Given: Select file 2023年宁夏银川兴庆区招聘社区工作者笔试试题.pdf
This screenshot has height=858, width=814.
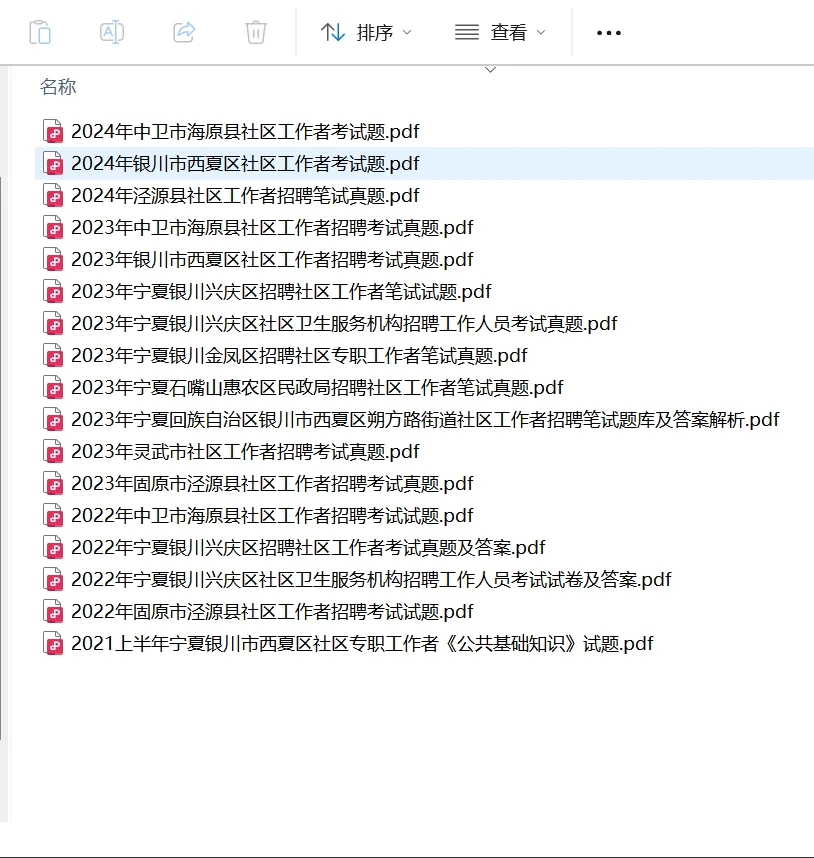Looking at the screenshot, I should click(x=281, y=291).
